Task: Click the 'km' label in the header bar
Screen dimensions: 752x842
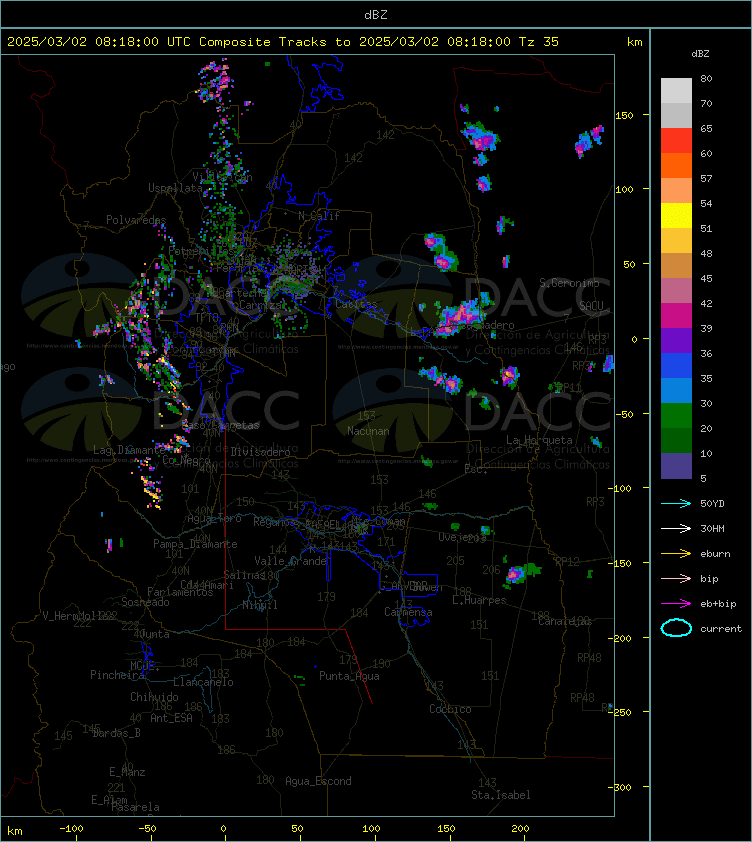Action: 634,42
